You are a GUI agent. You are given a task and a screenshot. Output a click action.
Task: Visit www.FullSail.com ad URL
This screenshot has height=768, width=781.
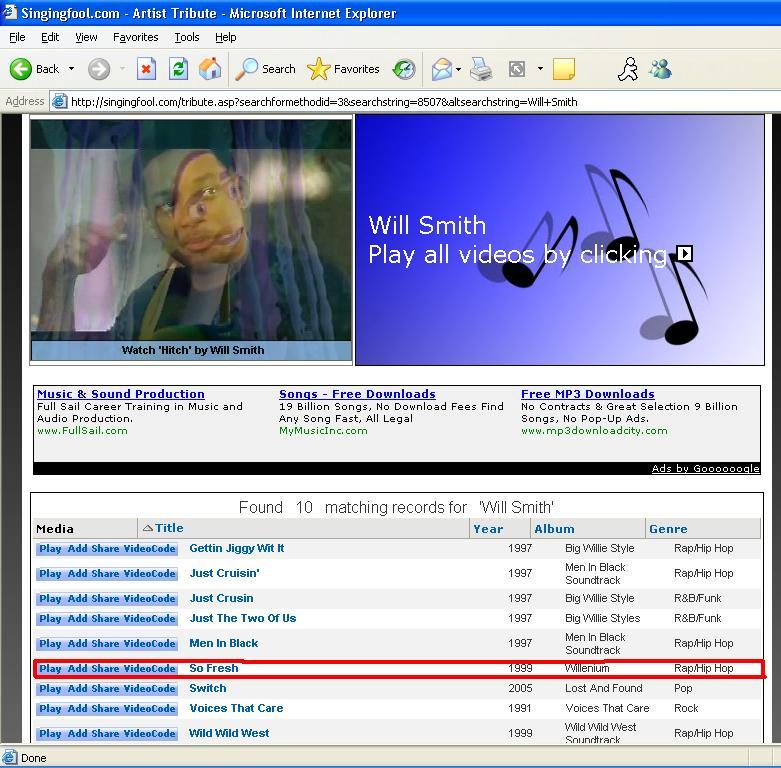82,431
